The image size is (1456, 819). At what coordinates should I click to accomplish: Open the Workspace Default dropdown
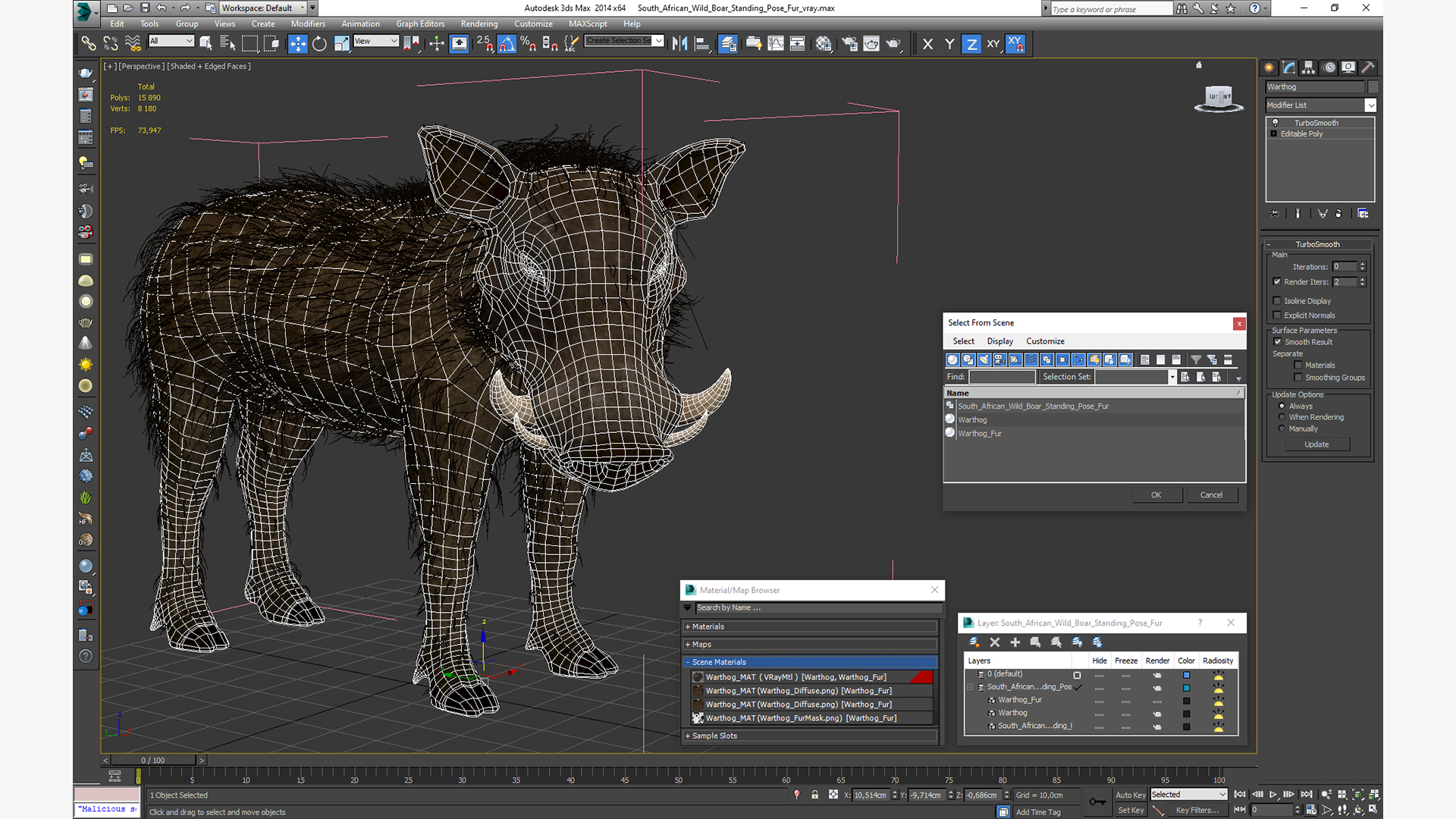pyautogui.click(x=264, y=8)
